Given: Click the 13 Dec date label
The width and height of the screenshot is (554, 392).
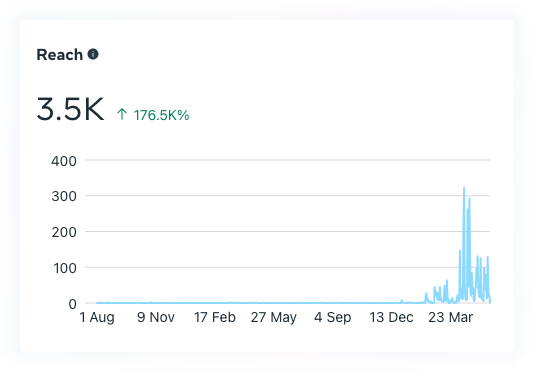Looking at the screenshot, I should point(391,317).
